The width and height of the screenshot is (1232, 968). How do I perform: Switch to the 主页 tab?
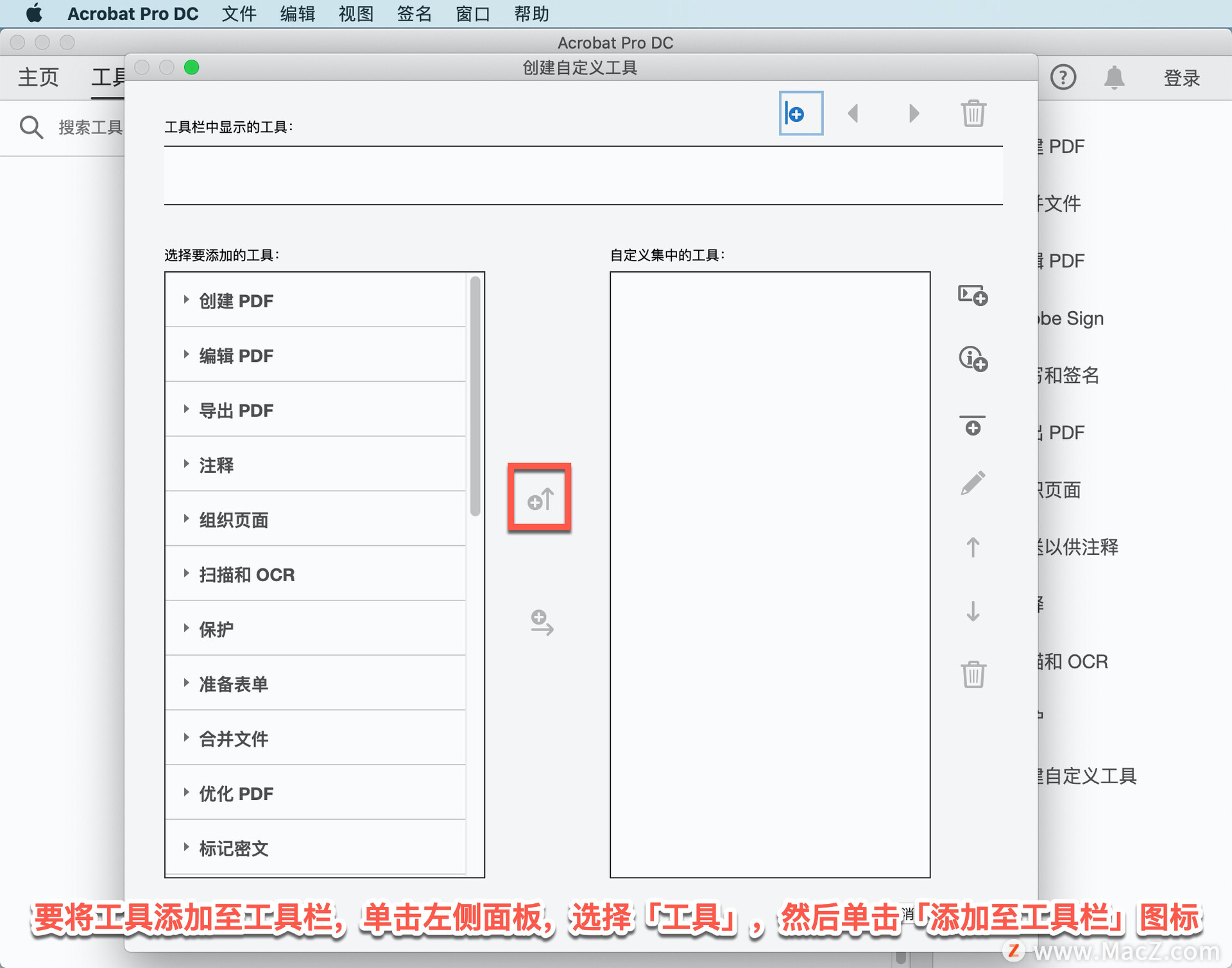coord(38,78)
